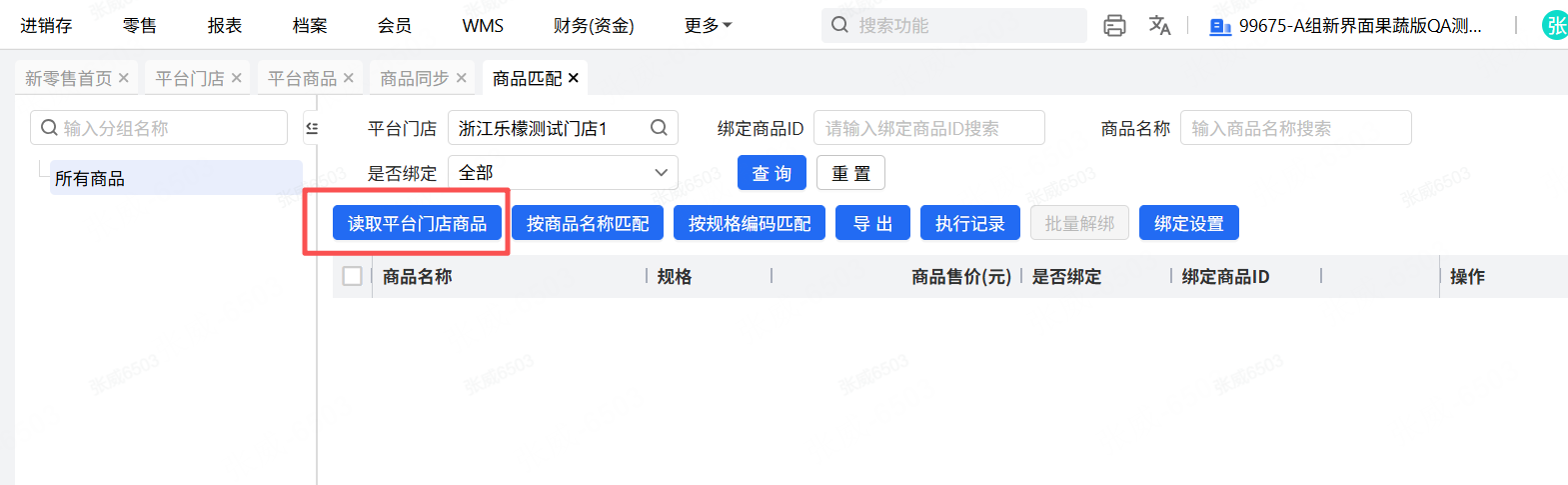This screenshot has height=485, width=1568.
Task: Click the printer icon in top bar
Action: click(1114, 26)
